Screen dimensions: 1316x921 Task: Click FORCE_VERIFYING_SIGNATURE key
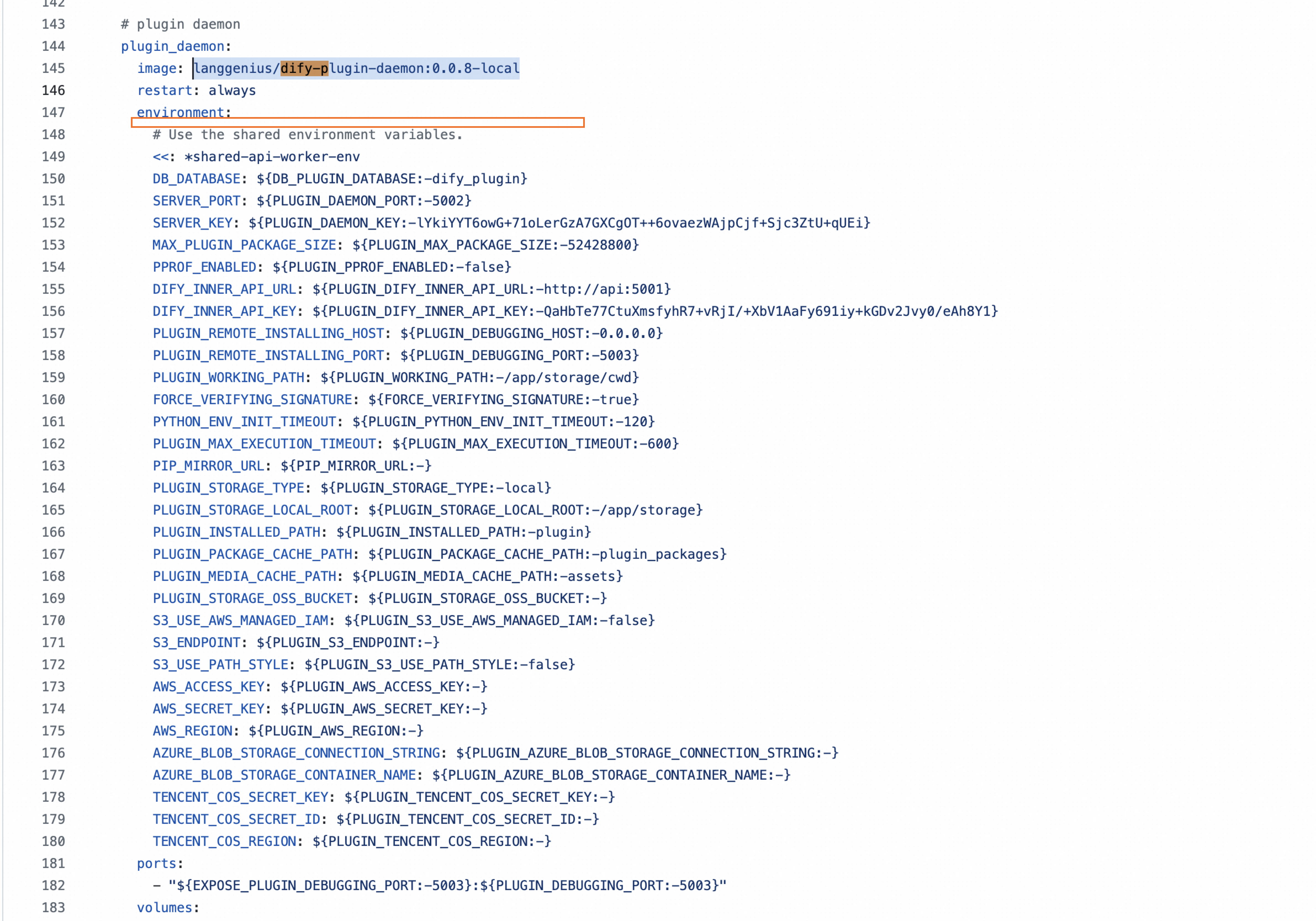click(x=252, y=399)
